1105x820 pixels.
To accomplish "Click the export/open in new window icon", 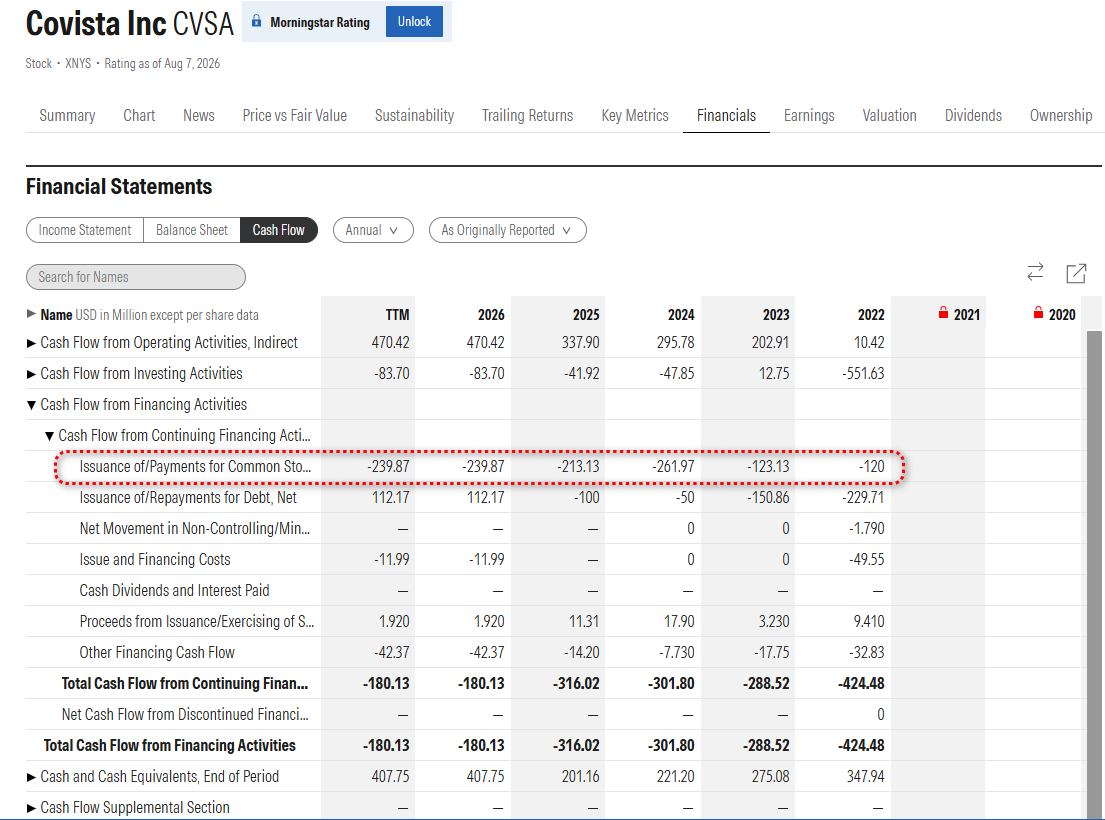I will (x=1076, y=273).
